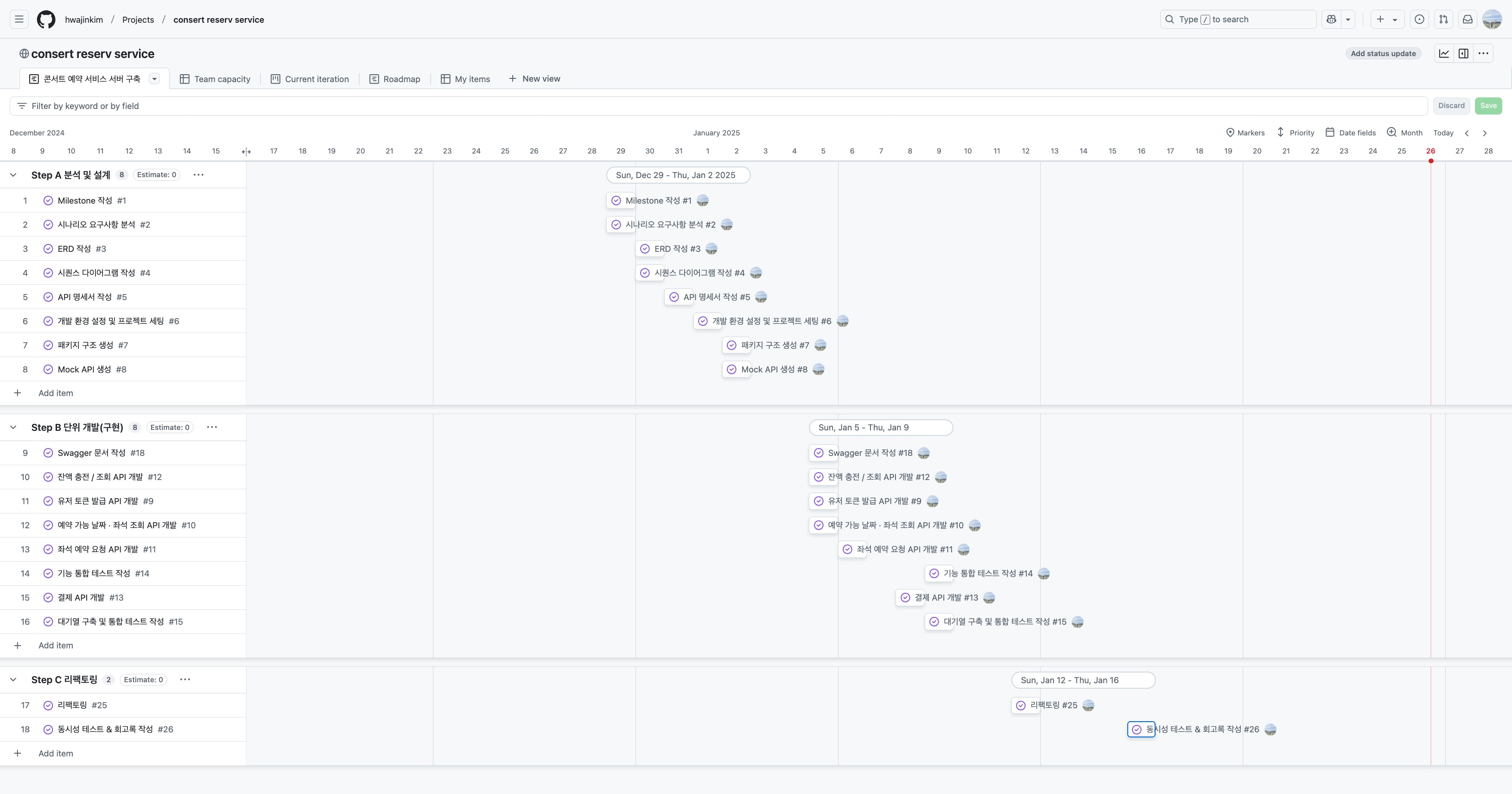Viewport: 1512px width, 794px height.
Task: Open pull requests icon in header
Action: tap(1443, 19)
